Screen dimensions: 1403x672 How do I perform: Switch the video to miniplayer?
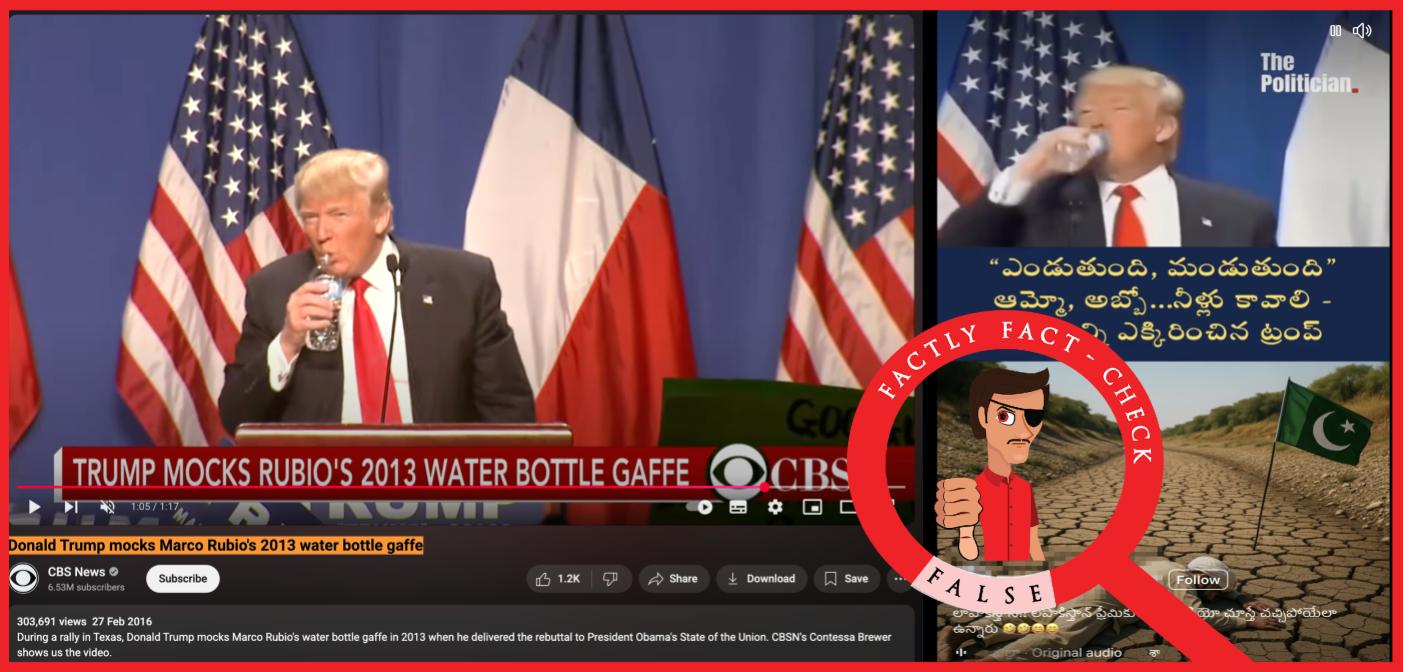pyautogui.click(x=812, y=507)
